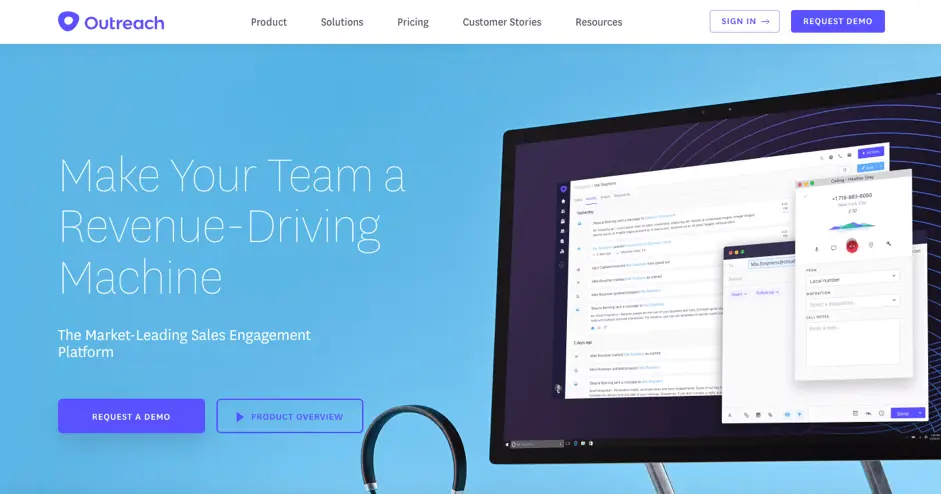
Task: Click the microphone mute icon in the call window
Action: coord(816,248)
